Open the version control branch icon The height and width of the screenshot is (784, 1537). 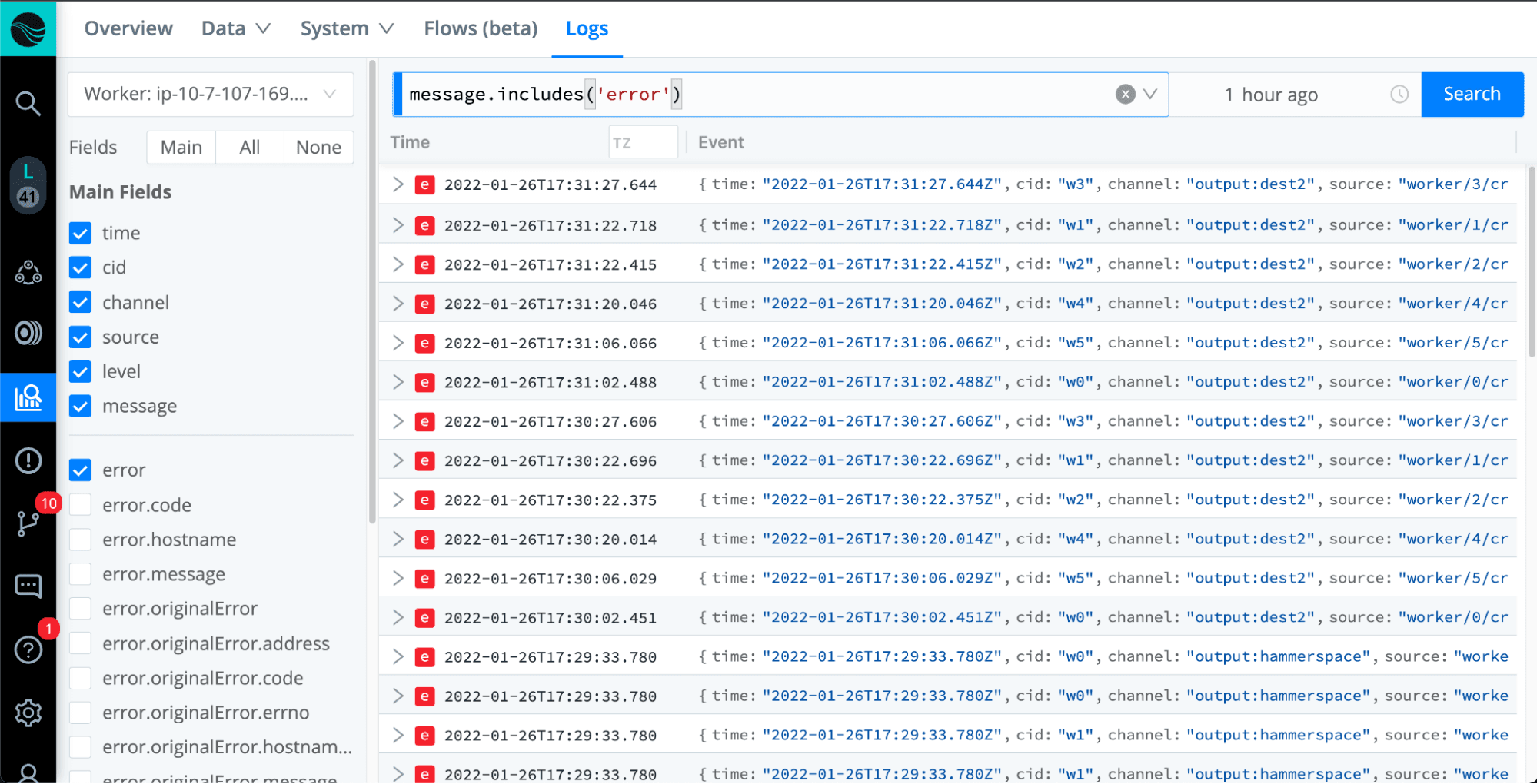28,523
